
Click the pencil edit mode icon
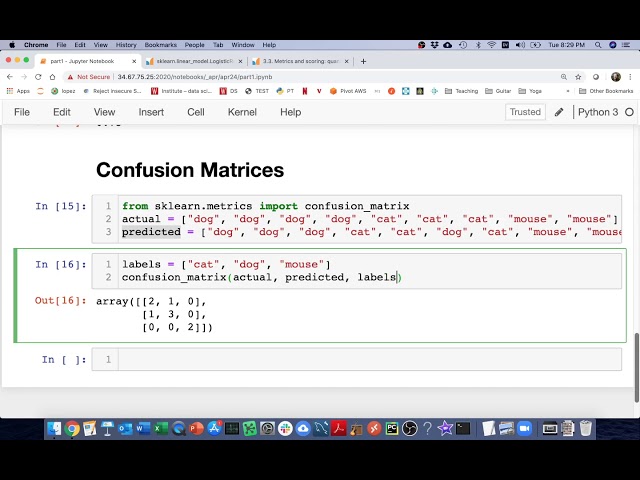(x=559, y=112)
